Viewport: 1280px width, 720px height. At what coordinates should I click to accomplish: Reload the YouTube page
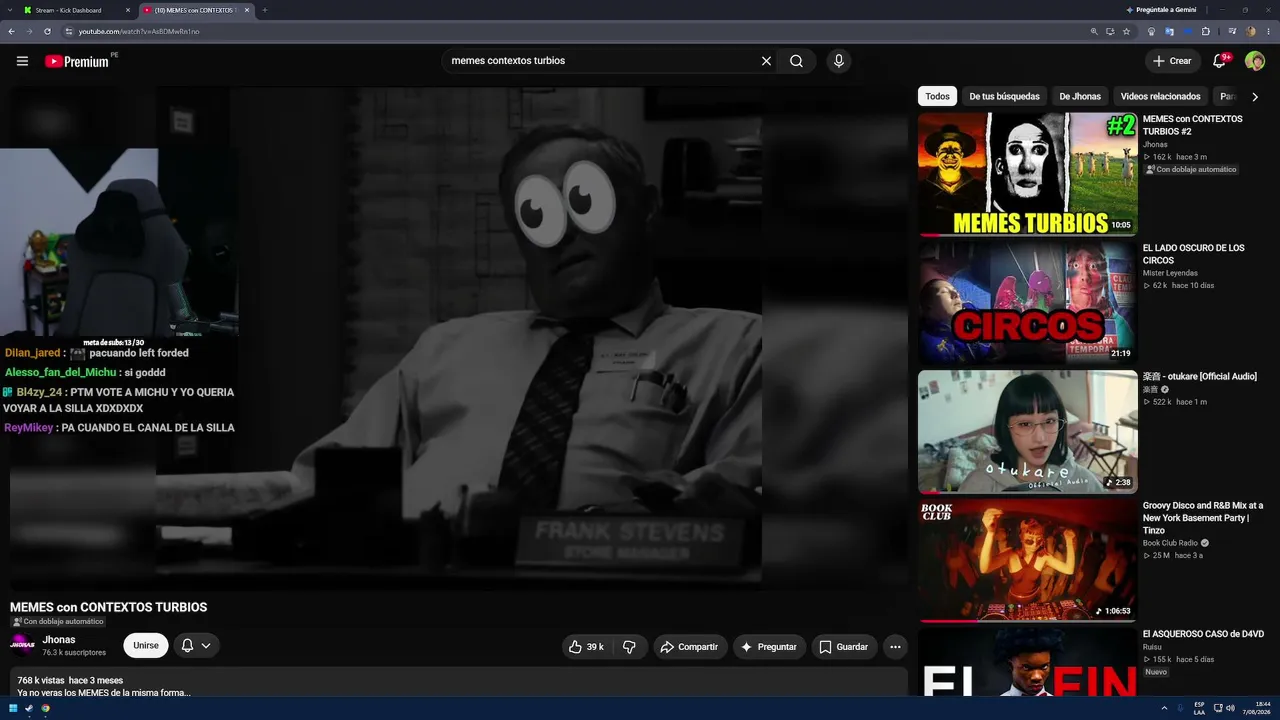pos(47,31)
